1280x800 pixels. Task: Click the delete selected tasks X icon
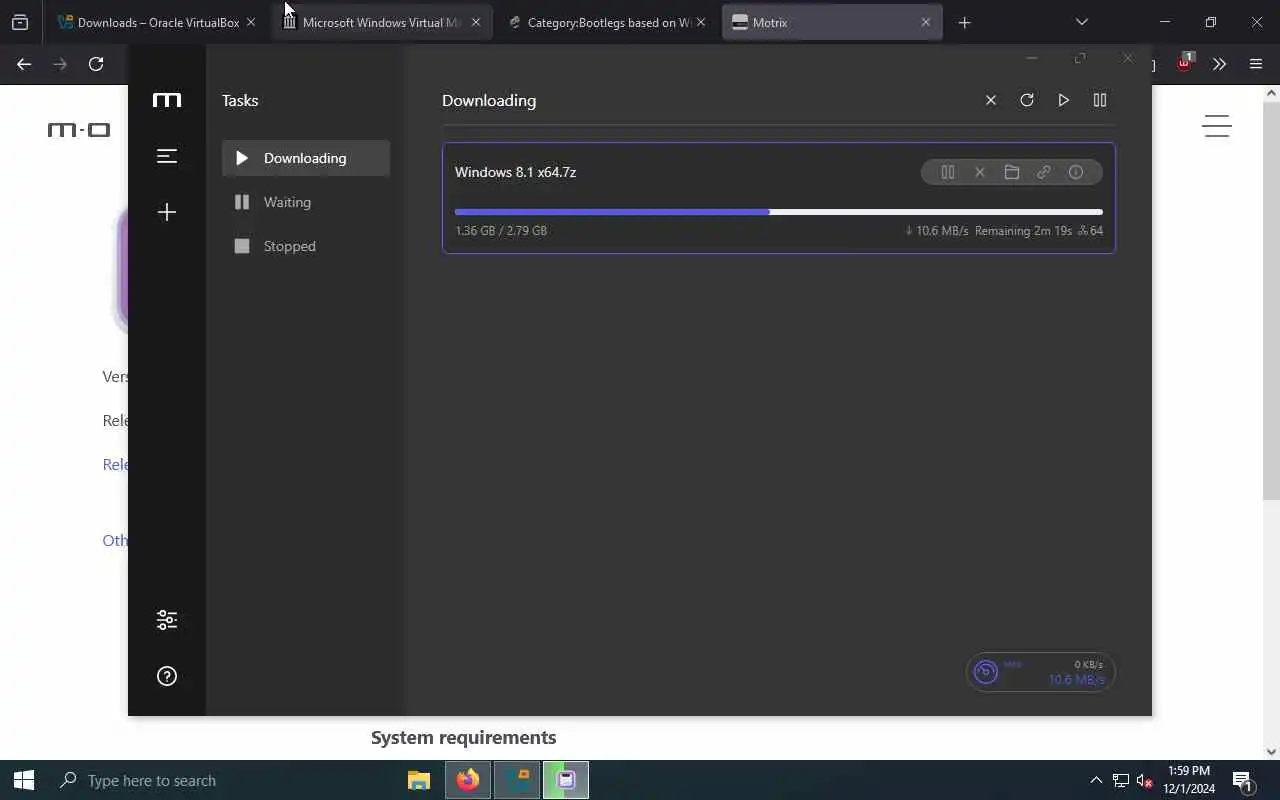click(991, 100)
